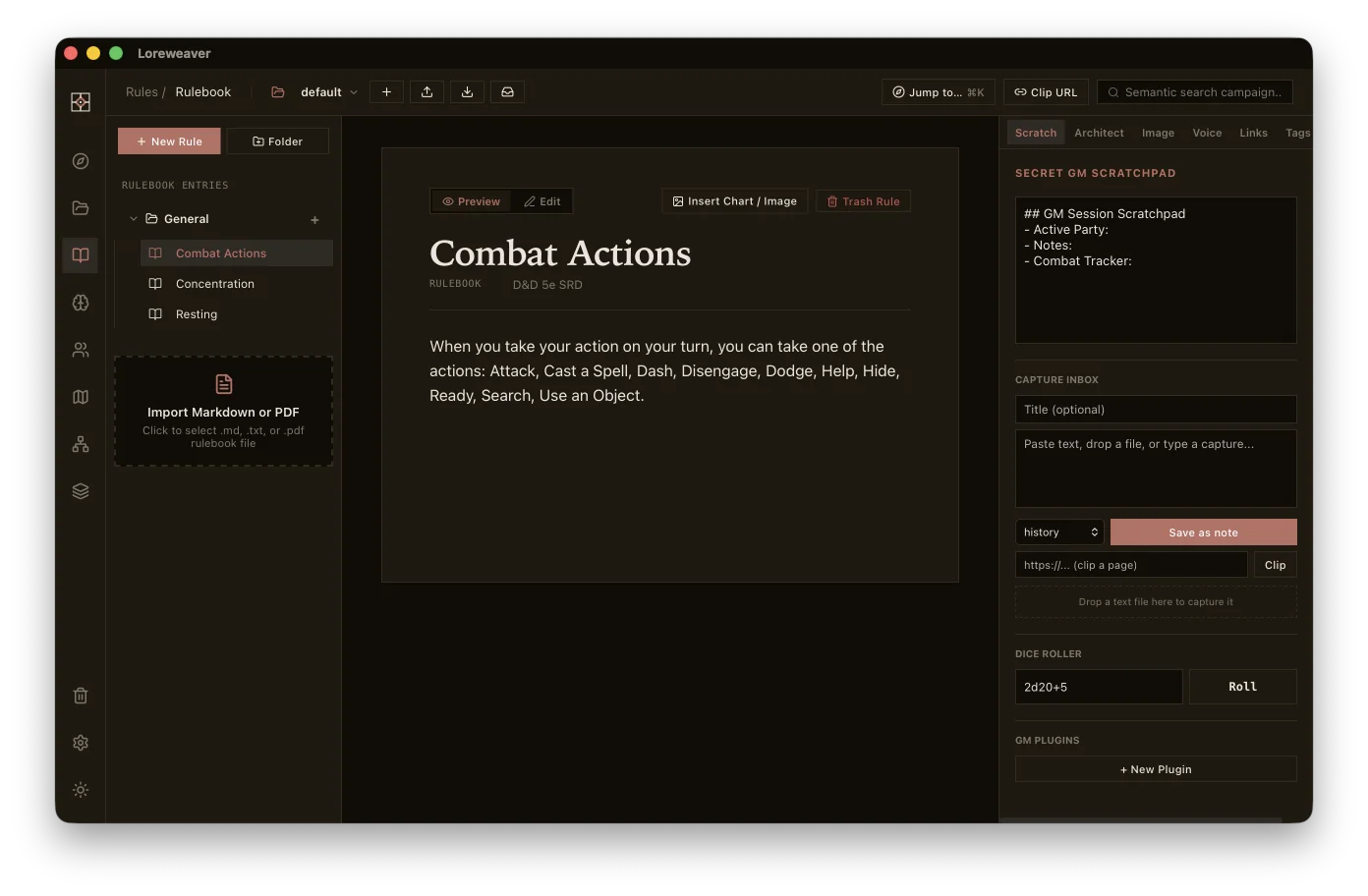Add entry with plus beside General folder
Screen dimensions: 1368x896
coord(314,220)
